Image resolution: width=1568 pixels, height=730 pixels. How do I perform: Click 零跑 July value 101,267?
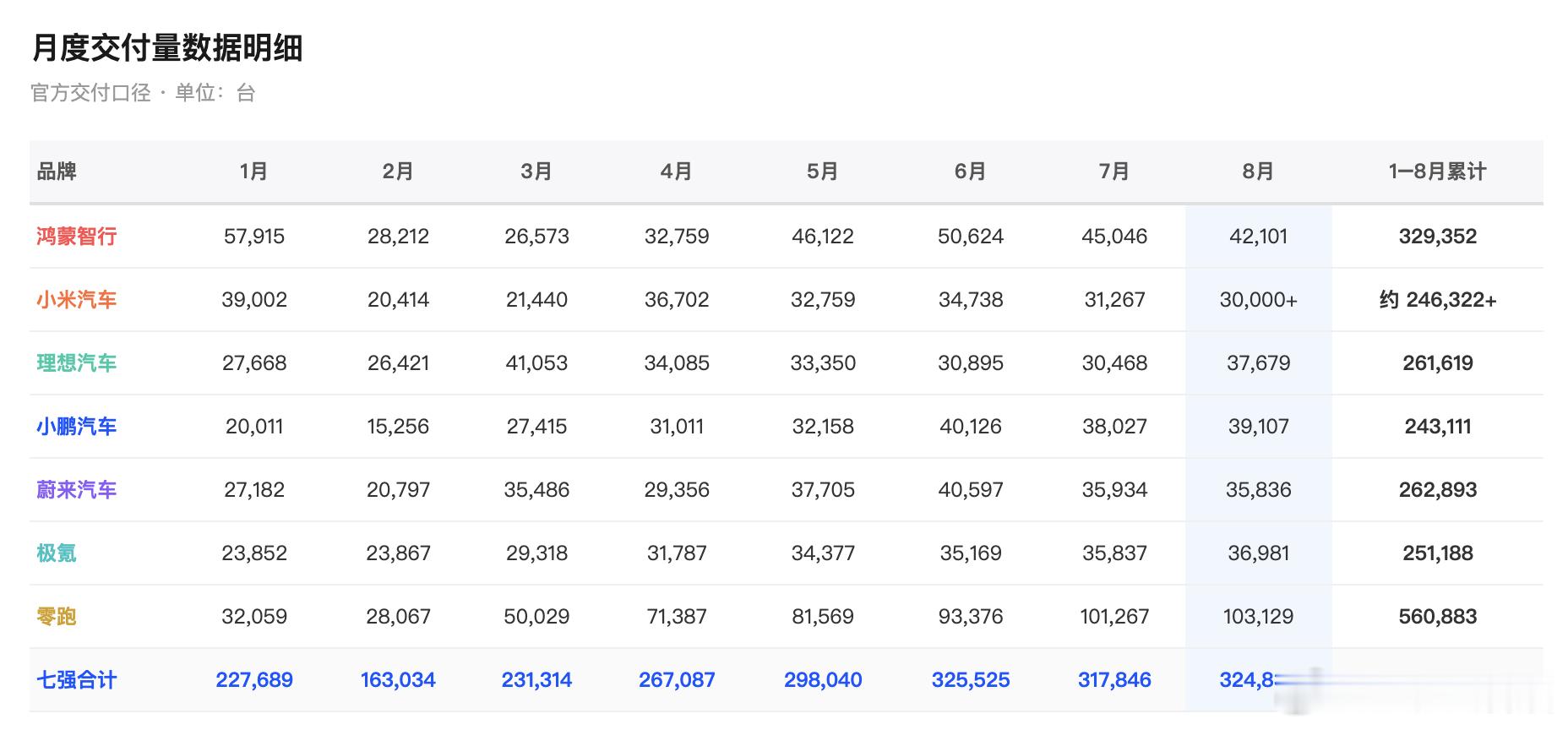(x=1114, y=617)
